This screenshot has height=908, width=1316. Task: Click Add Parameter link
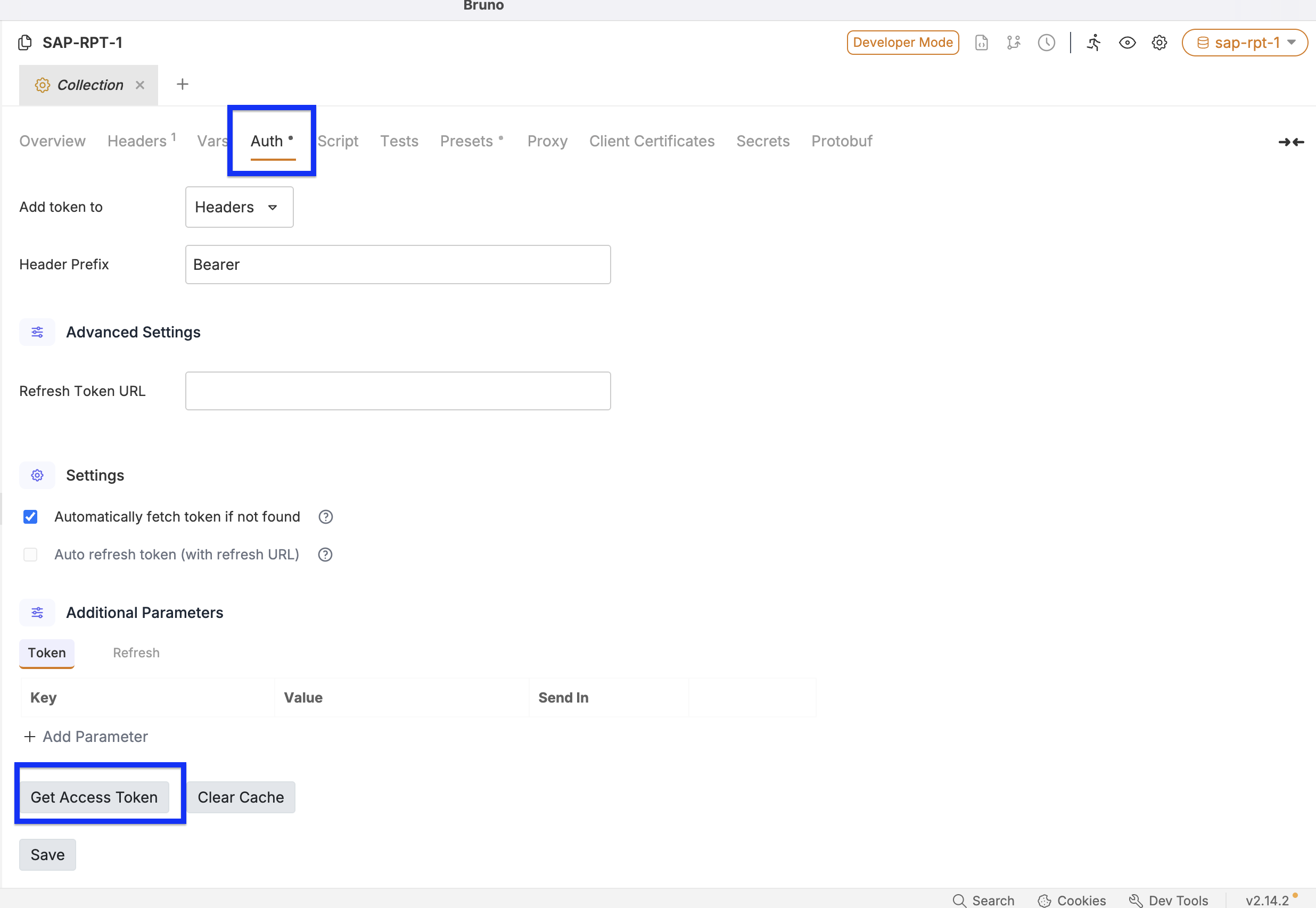coord(85,736)
